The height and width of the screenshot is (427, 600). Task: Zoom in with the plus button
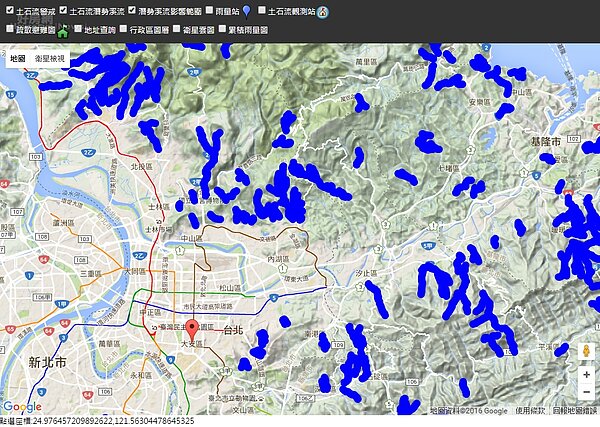pos(586,374)
